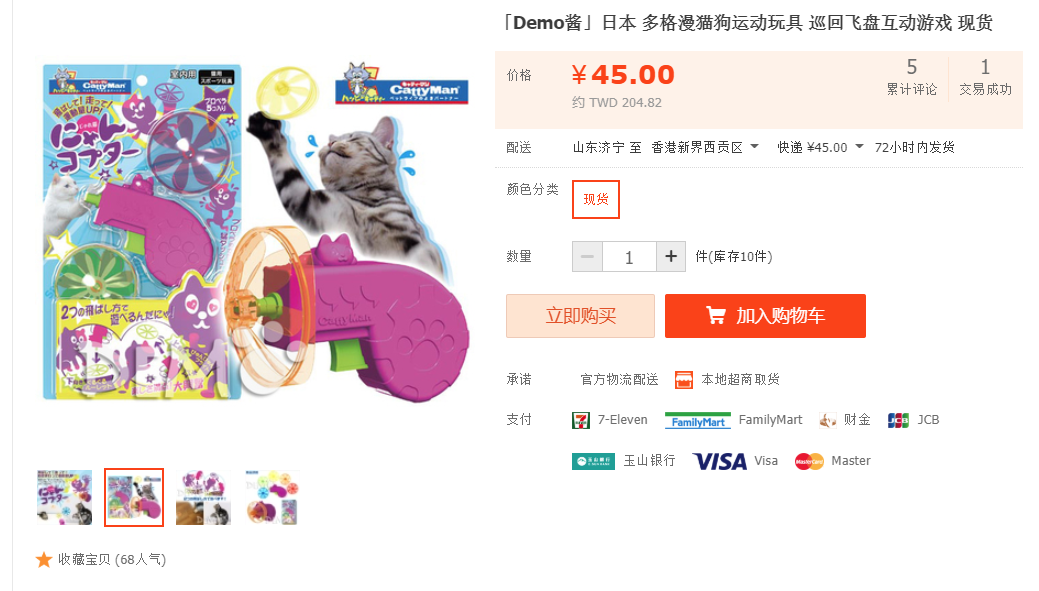Click the FamilyMart logo icon

pyautogui.click(x=698, y=421)
